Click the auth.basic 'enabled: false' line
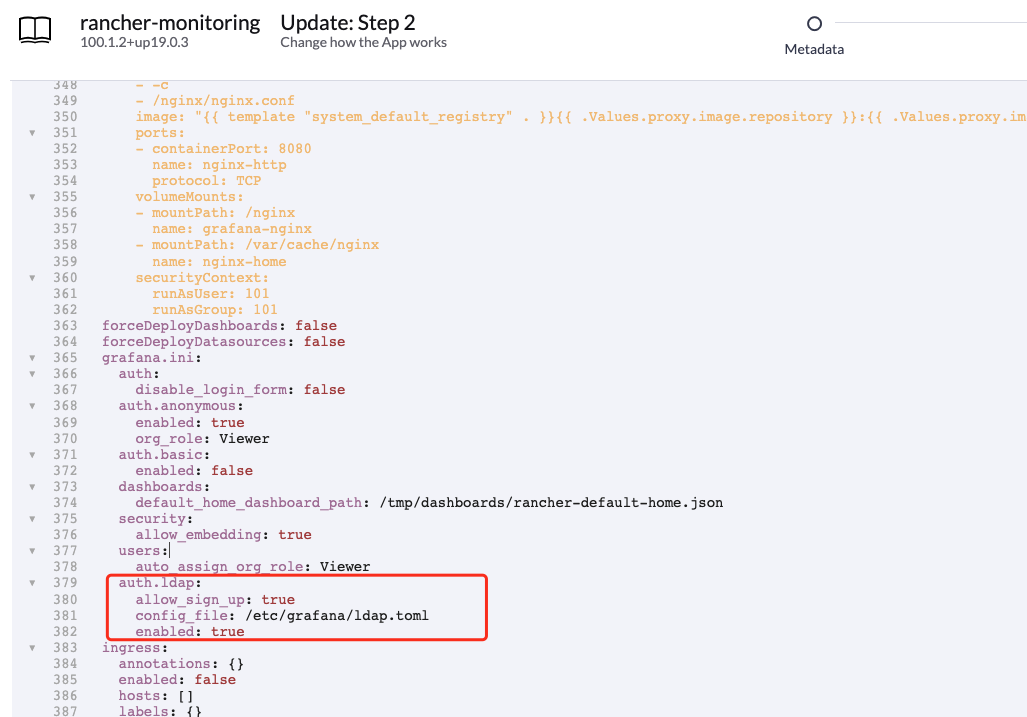Screen dimensions: 1027x717 pos(194,471)
